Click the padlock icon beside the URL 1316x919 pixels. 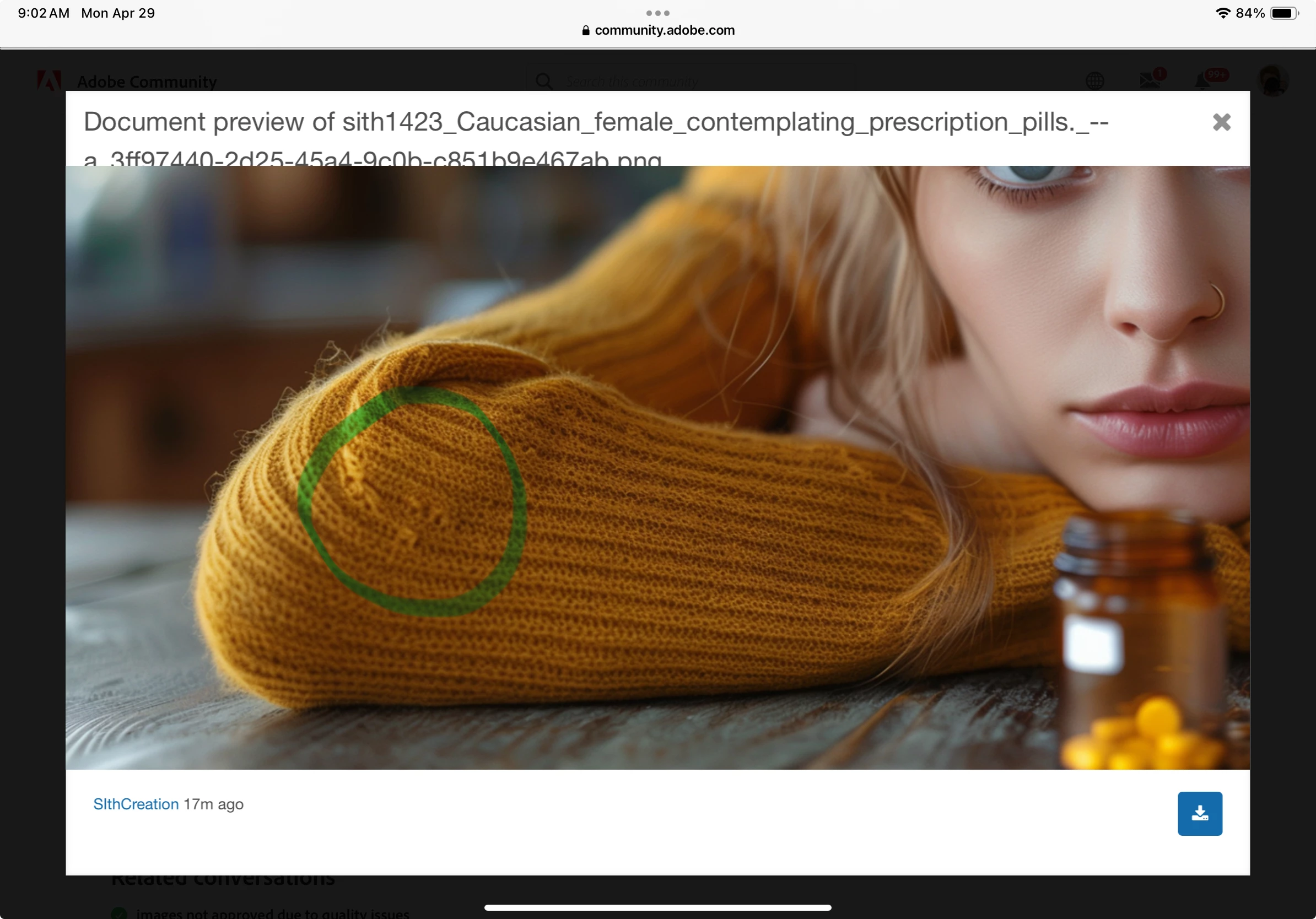[x=585, y=30]
